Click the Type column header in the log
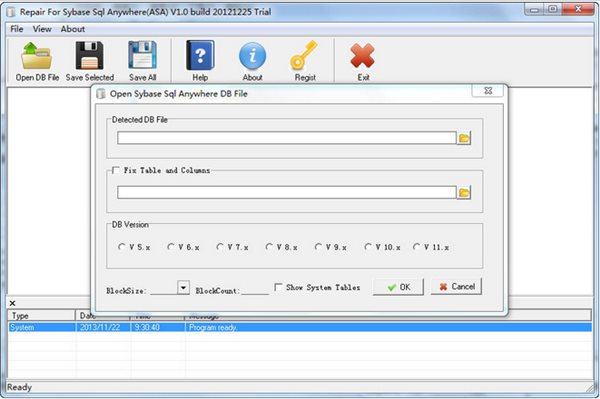600x399 pixels. (x=41, y=316)
